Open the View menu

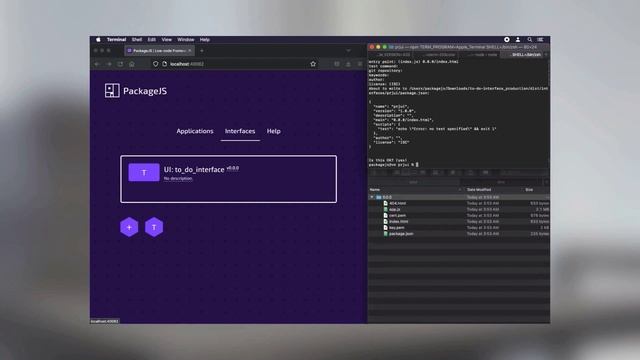tap(167, 40)
